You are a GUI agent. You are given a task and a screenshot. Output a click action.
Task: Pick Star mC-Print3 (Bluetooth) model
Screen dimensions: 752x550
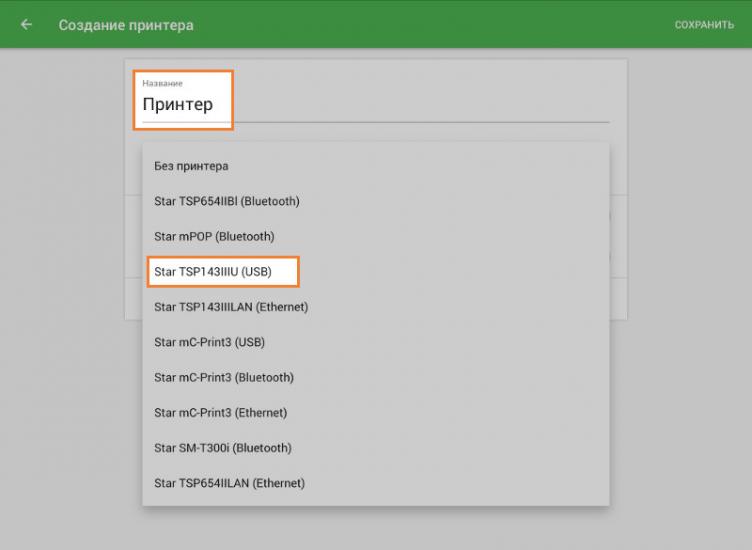pos(223,377)
